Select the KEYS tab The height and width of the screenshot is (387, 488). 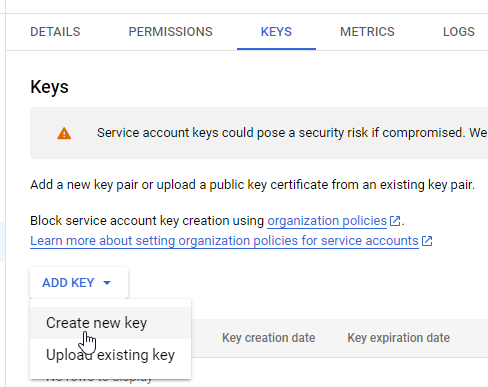click(276, 32)
